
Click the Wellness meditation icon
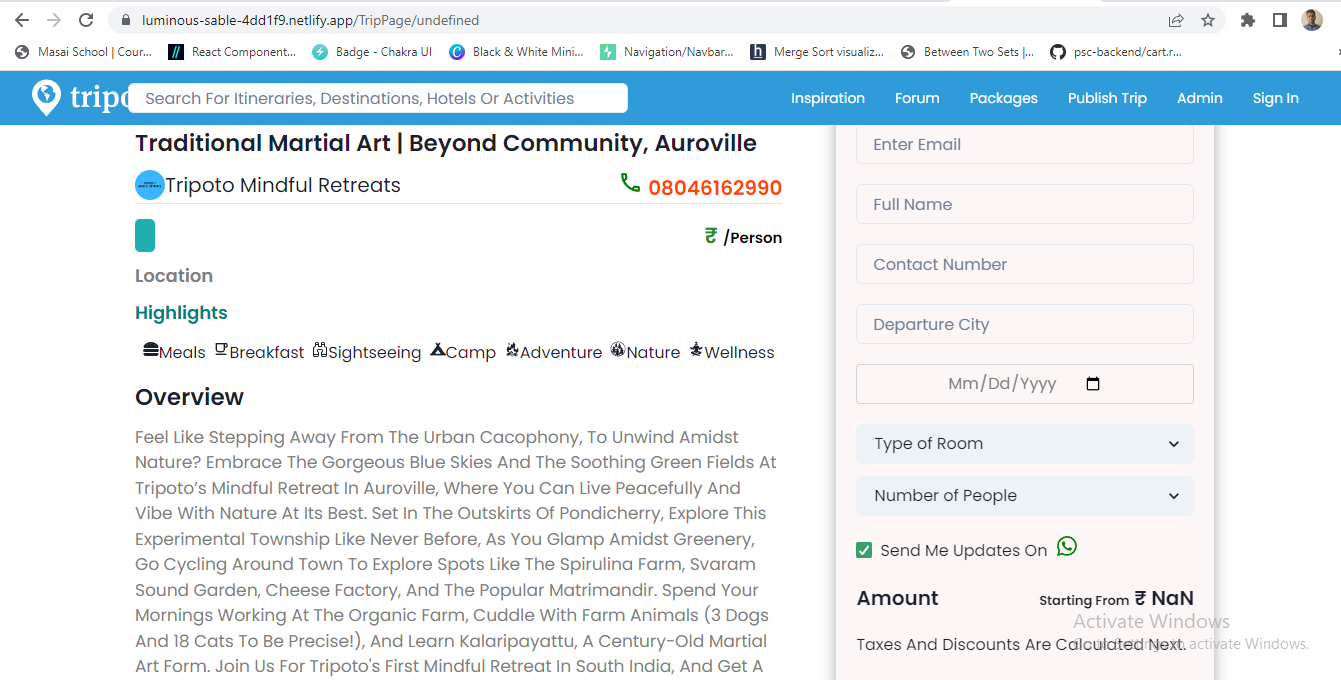(x=696, y=350)
